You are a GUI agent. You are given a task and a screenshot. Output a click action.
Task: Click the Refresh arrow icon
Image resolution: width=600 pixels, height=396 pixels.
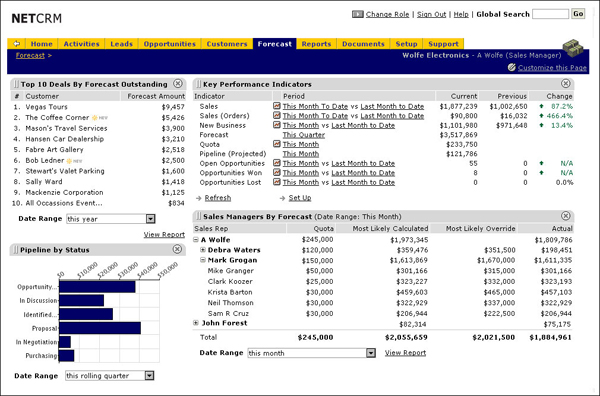199,198
